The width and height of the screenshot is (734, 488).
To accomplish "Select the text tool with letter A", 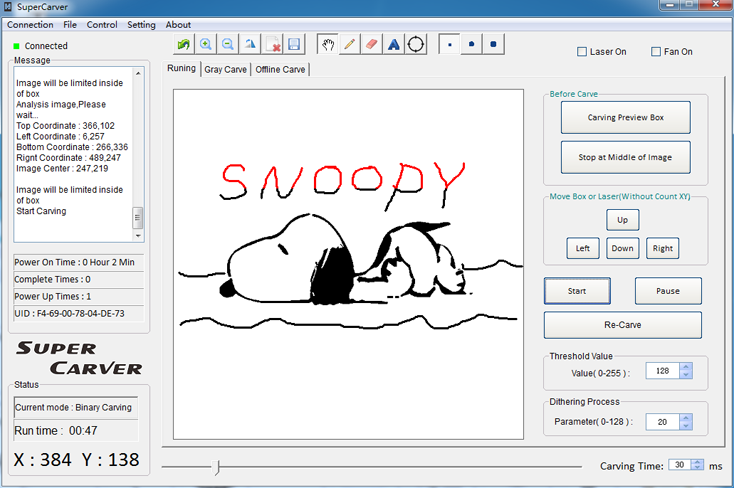I will click(394, 44).
